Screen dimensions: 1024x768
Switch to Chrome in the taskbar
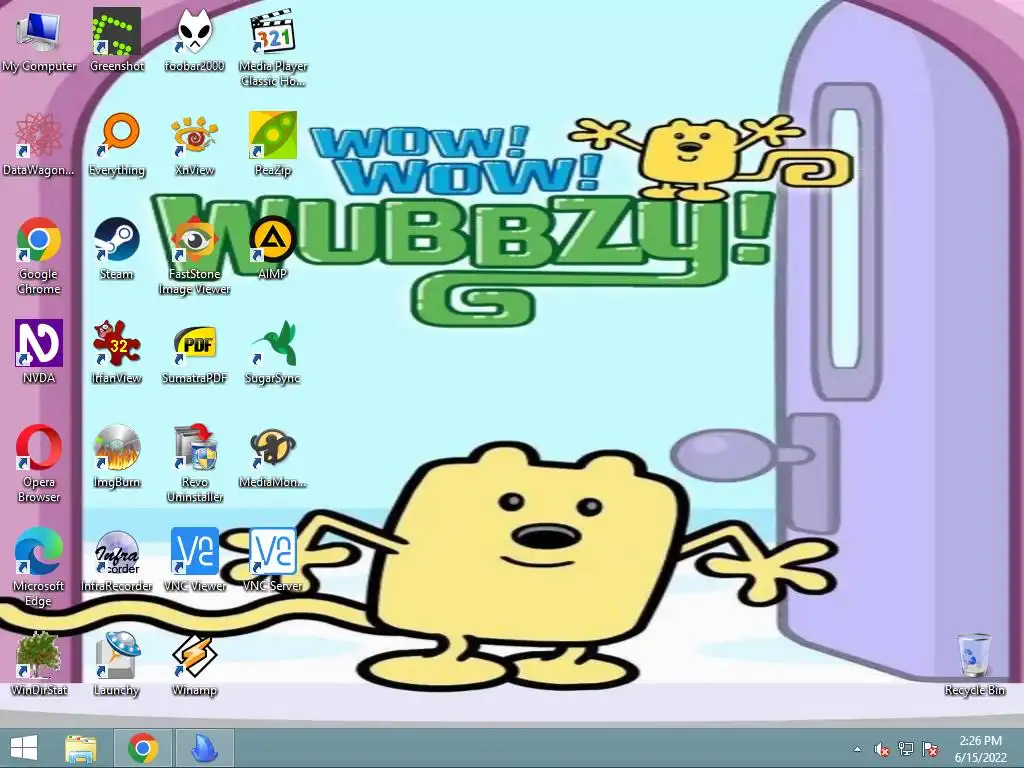click(143, 748)
